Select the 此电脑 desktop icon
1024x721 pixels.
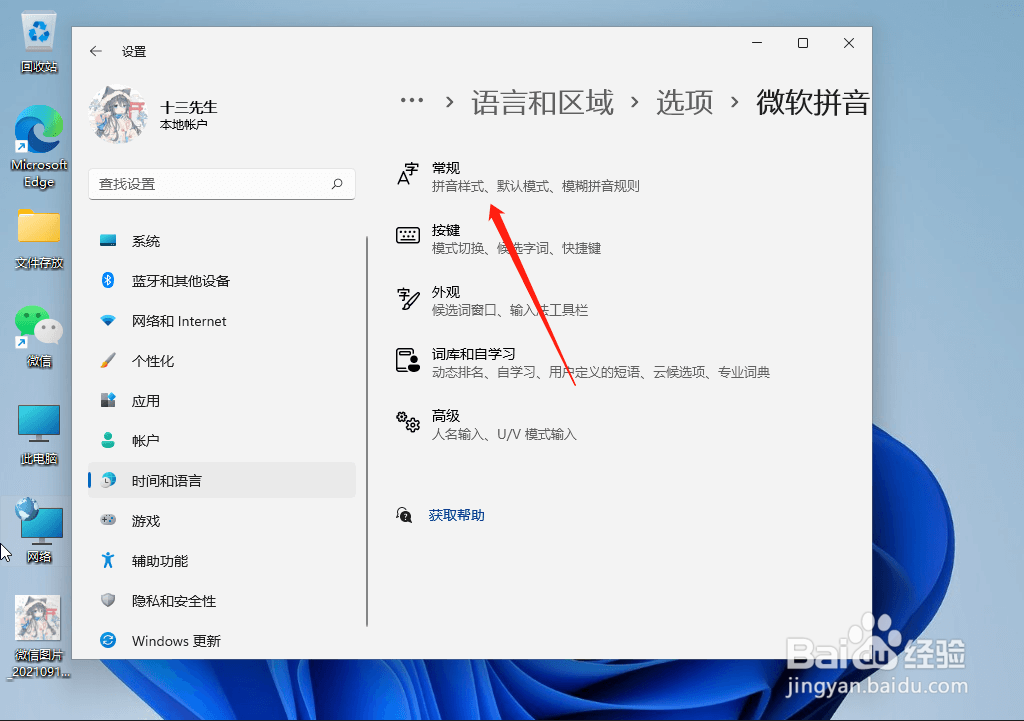(39, 434)
